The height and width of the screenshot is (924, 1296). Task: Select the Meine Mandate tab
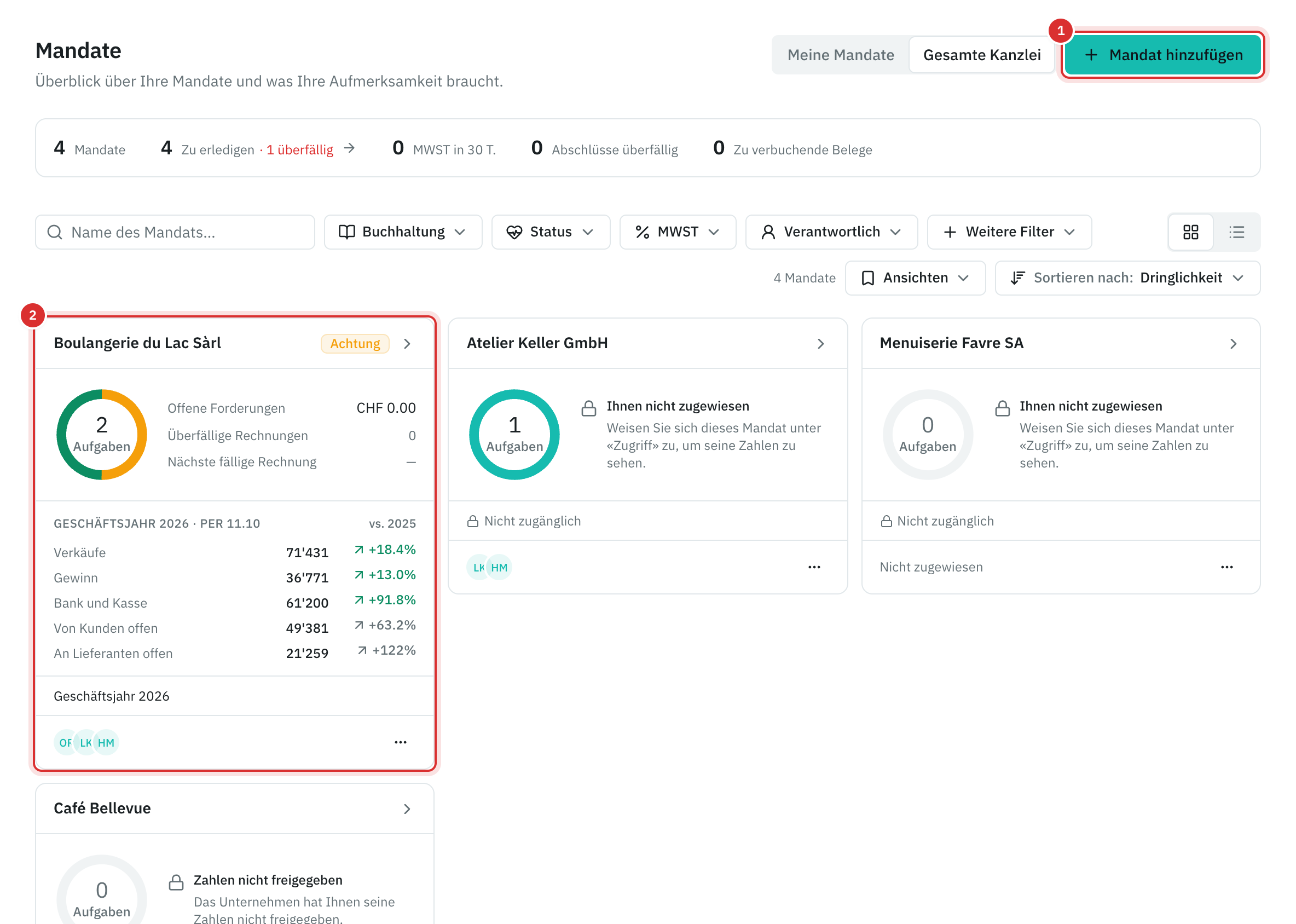tap(840, 55)
